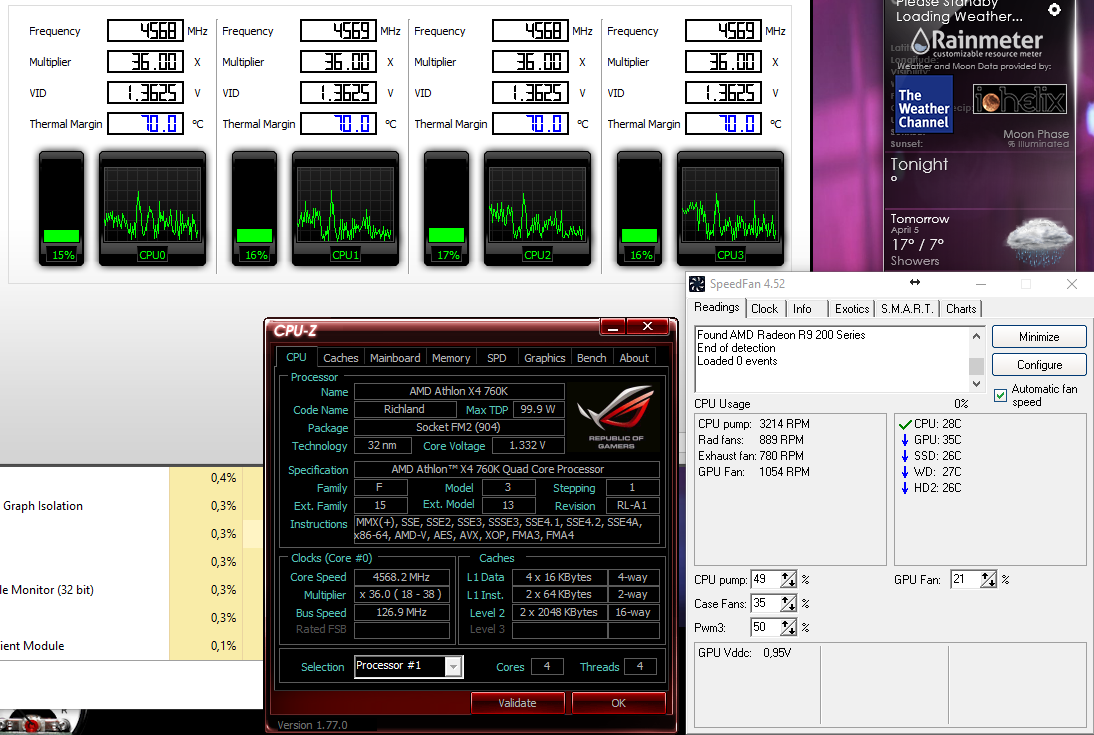Open the Graphics tab in CPU-Z
The height and width of the screenshot is (735, 1094).
pos(544,358)
